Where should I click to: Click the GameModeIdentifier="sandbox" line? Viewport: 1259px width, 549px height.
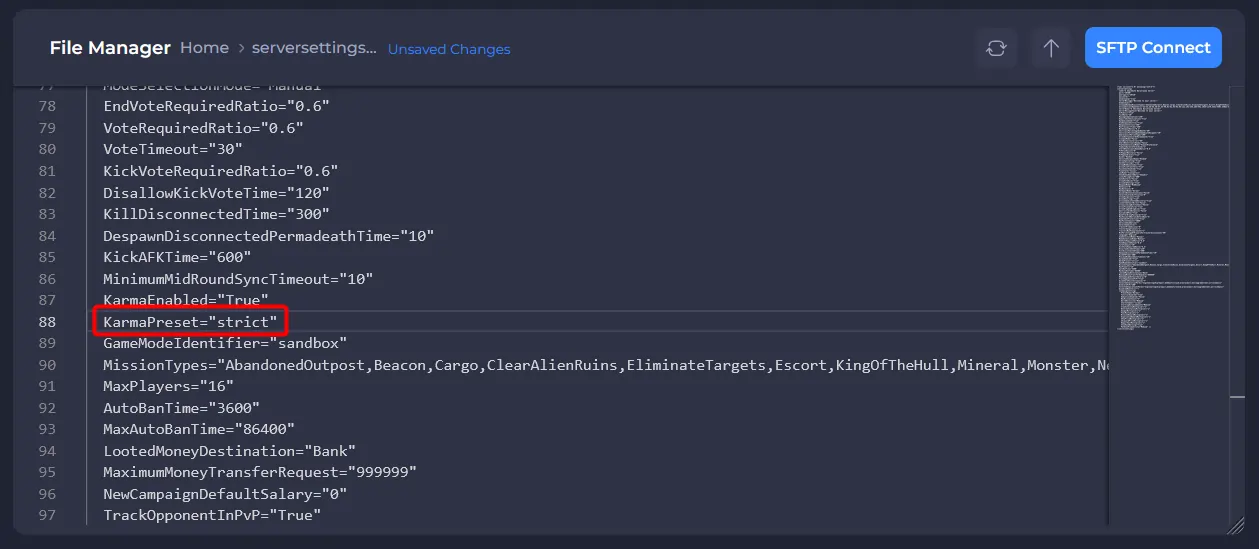225,343
